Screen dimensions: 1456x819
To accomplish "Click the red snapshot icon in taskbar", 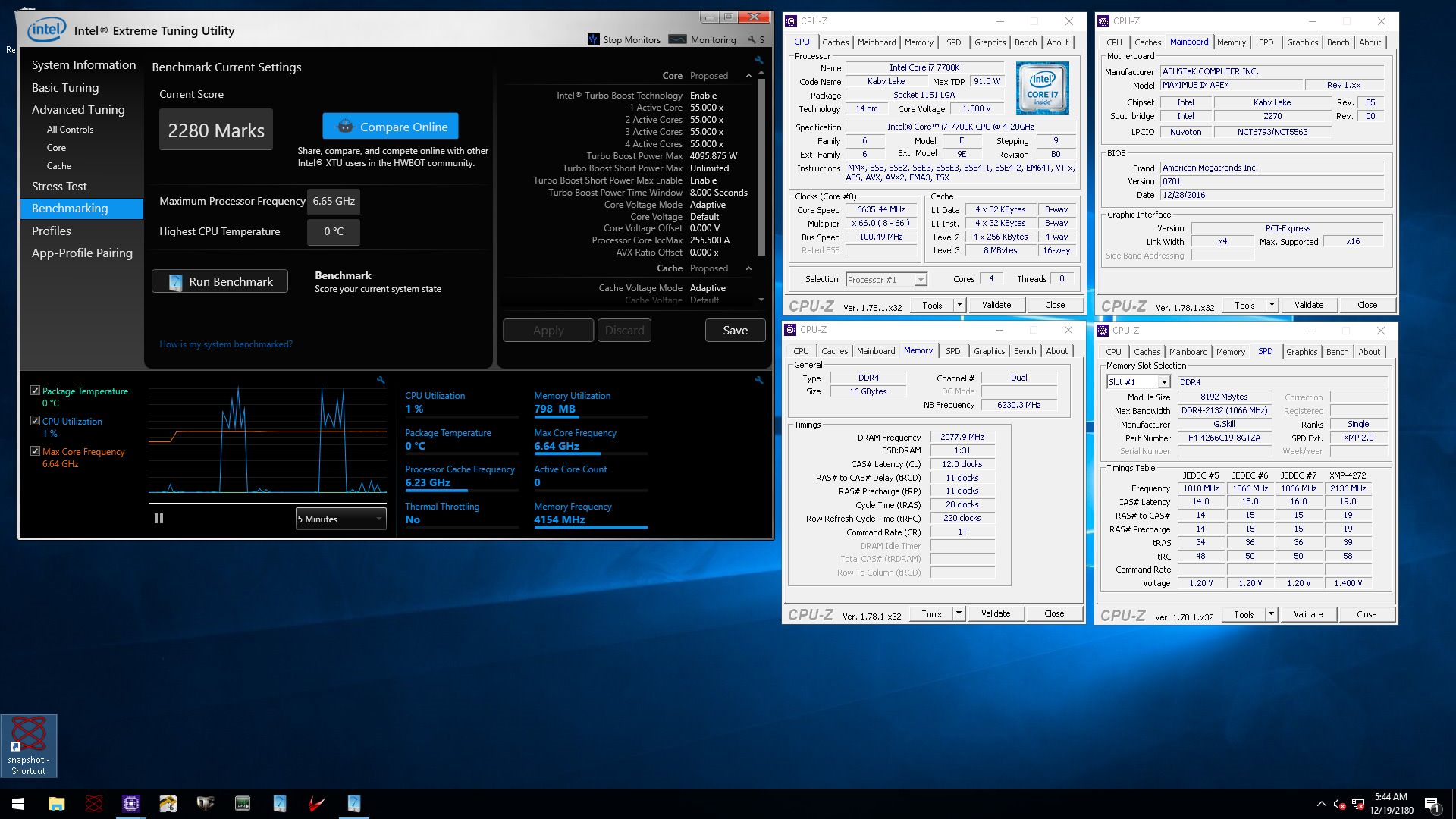I will pyautogui.click(x=94, y=804).
